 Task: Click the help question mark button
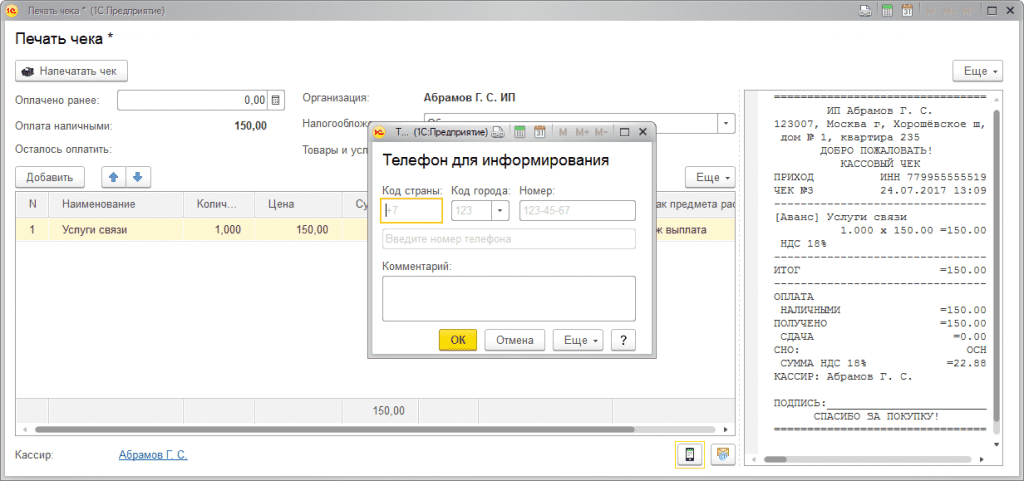coord(624,340)
